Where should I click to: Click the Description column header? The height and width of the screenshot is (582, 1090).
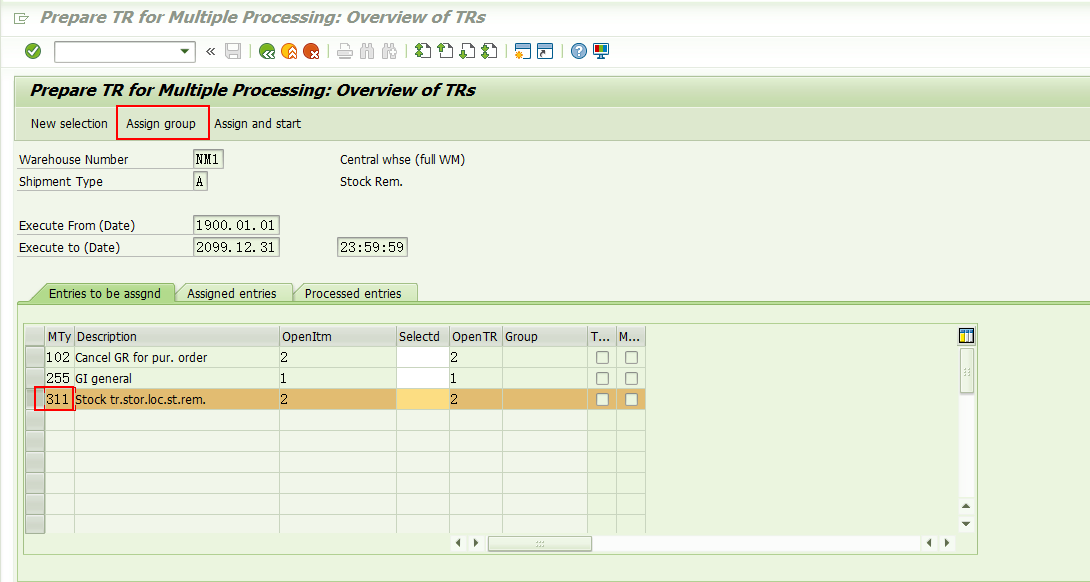[x=177, y=337]
